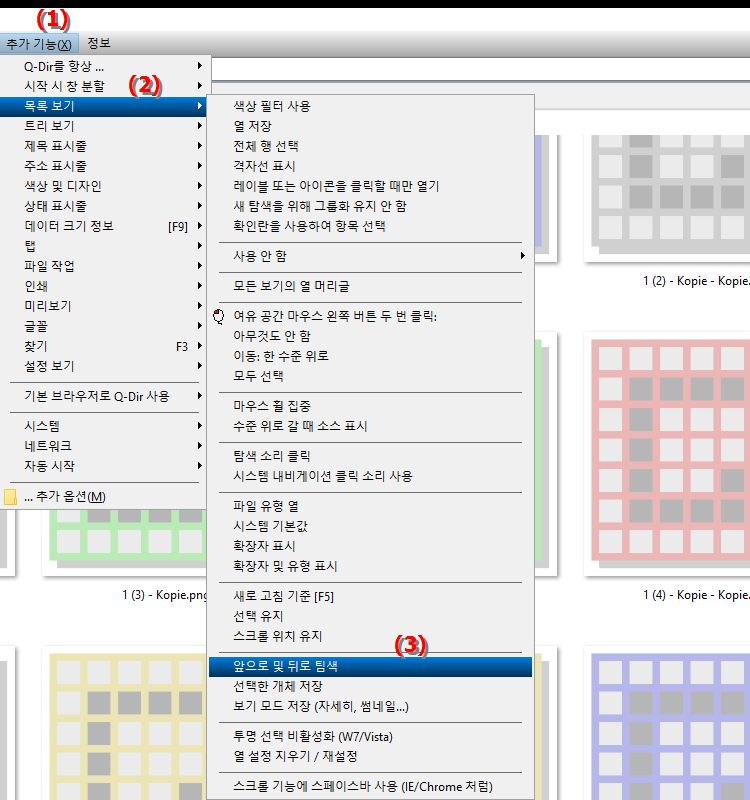
Task: Toggle 투명 선택 비활성화 (W7/Vista)
Action: click(370, 736)
